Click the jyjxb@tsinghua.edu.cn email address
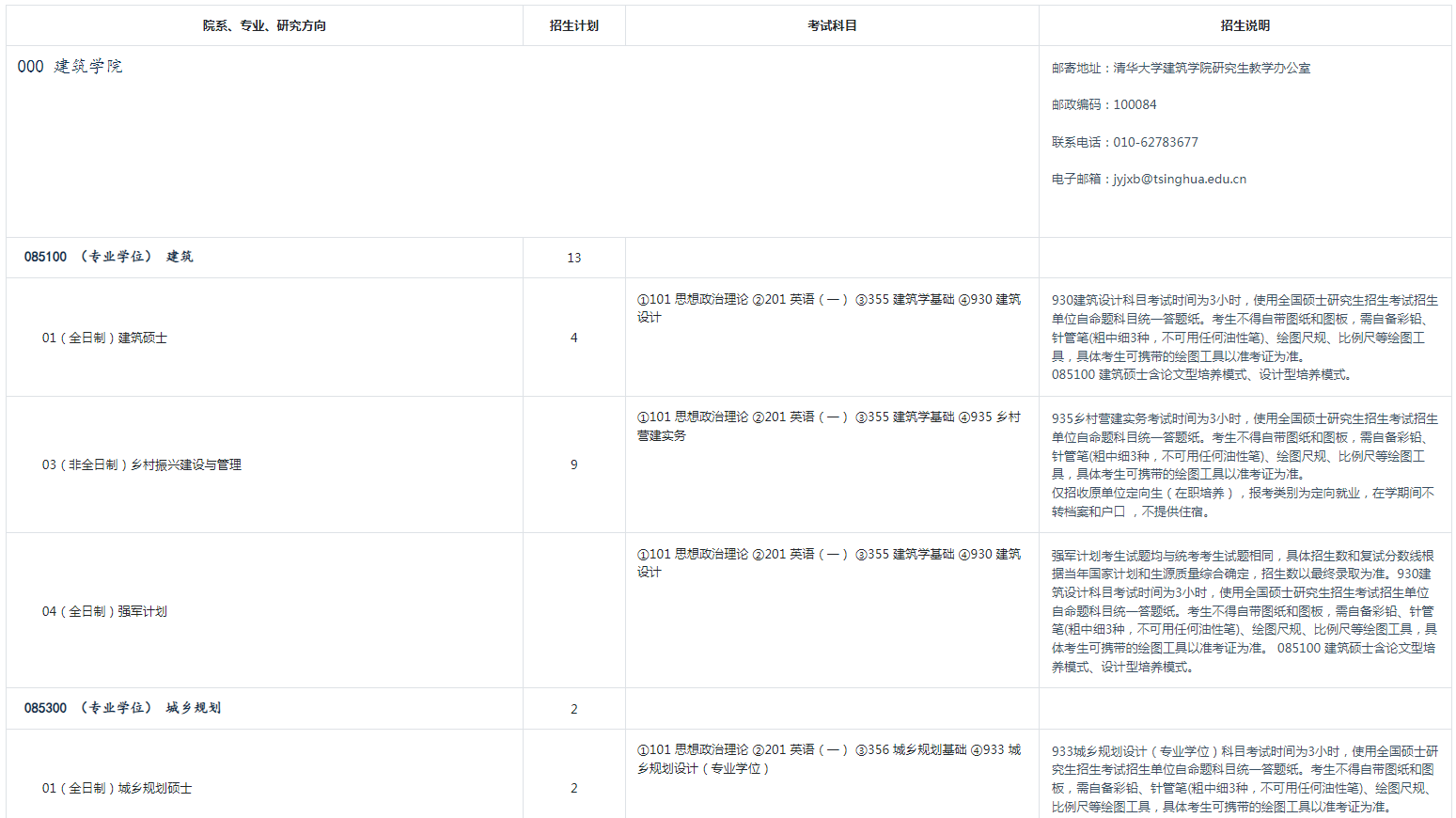The image size is (1456, 818). (x=1179, y=180)
